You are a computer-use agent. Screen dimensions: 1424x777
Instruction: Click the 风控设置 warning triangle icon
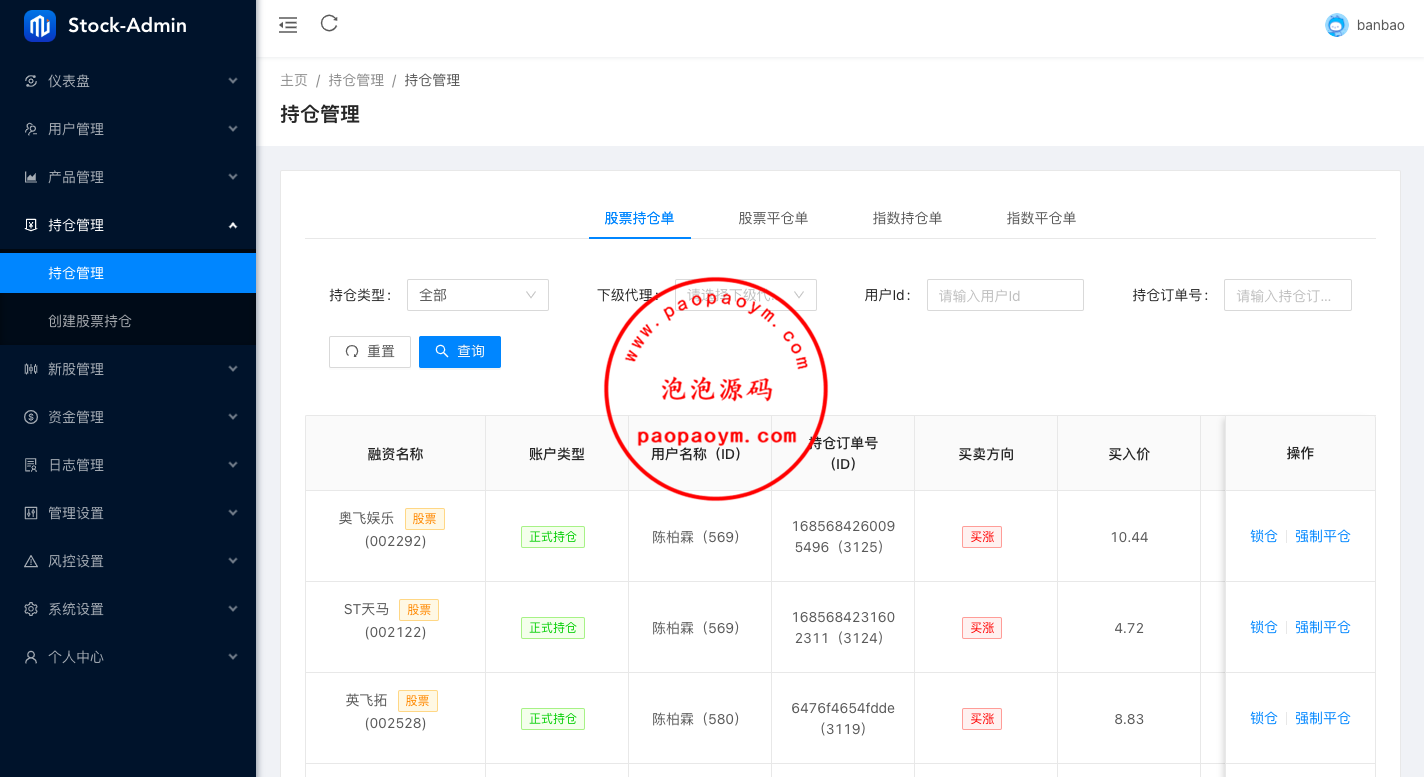pos(31,561)
